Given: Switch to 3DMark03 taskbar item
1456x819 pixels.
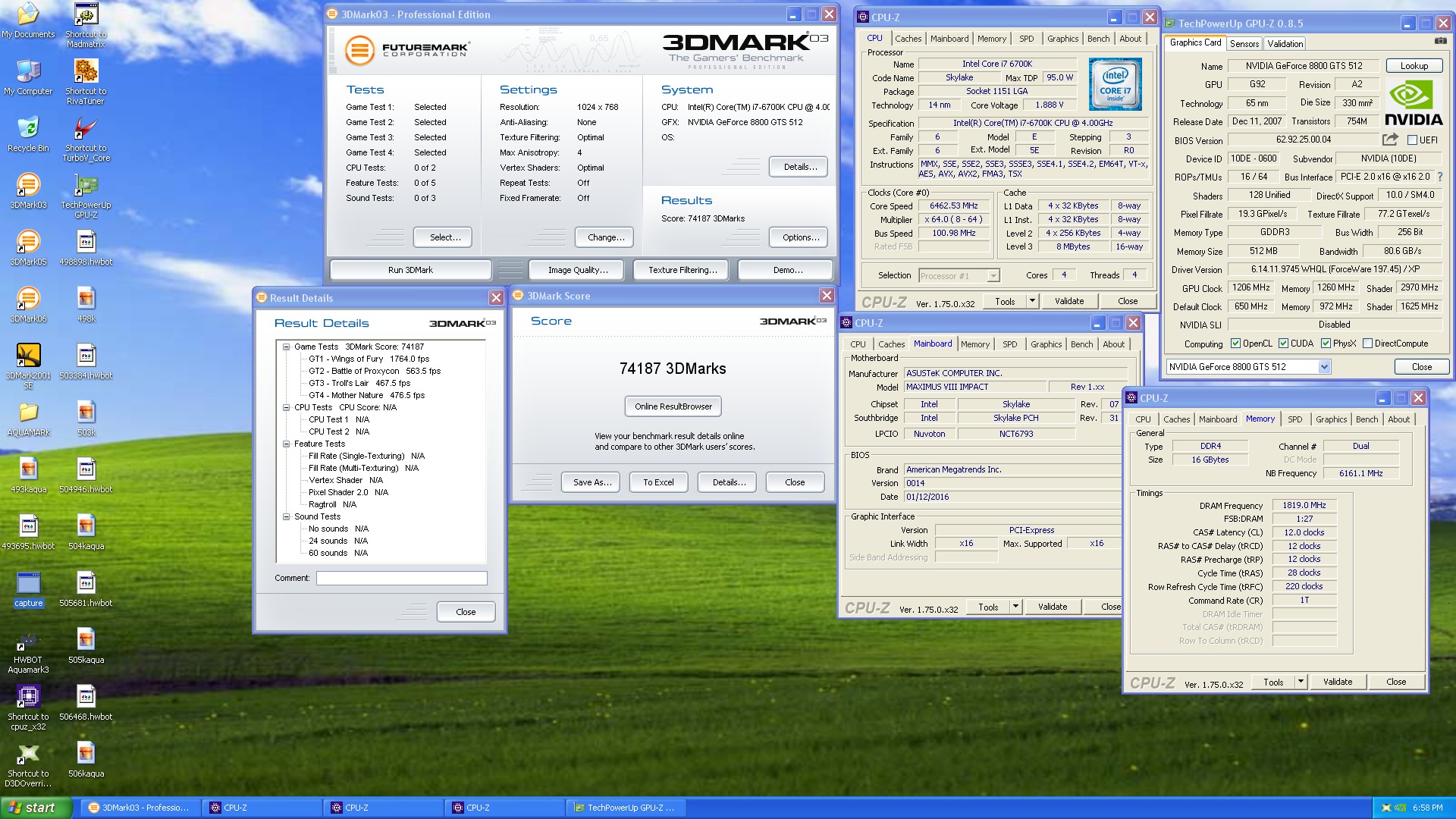Looking at the screenshot, I should tap(143, 808).
